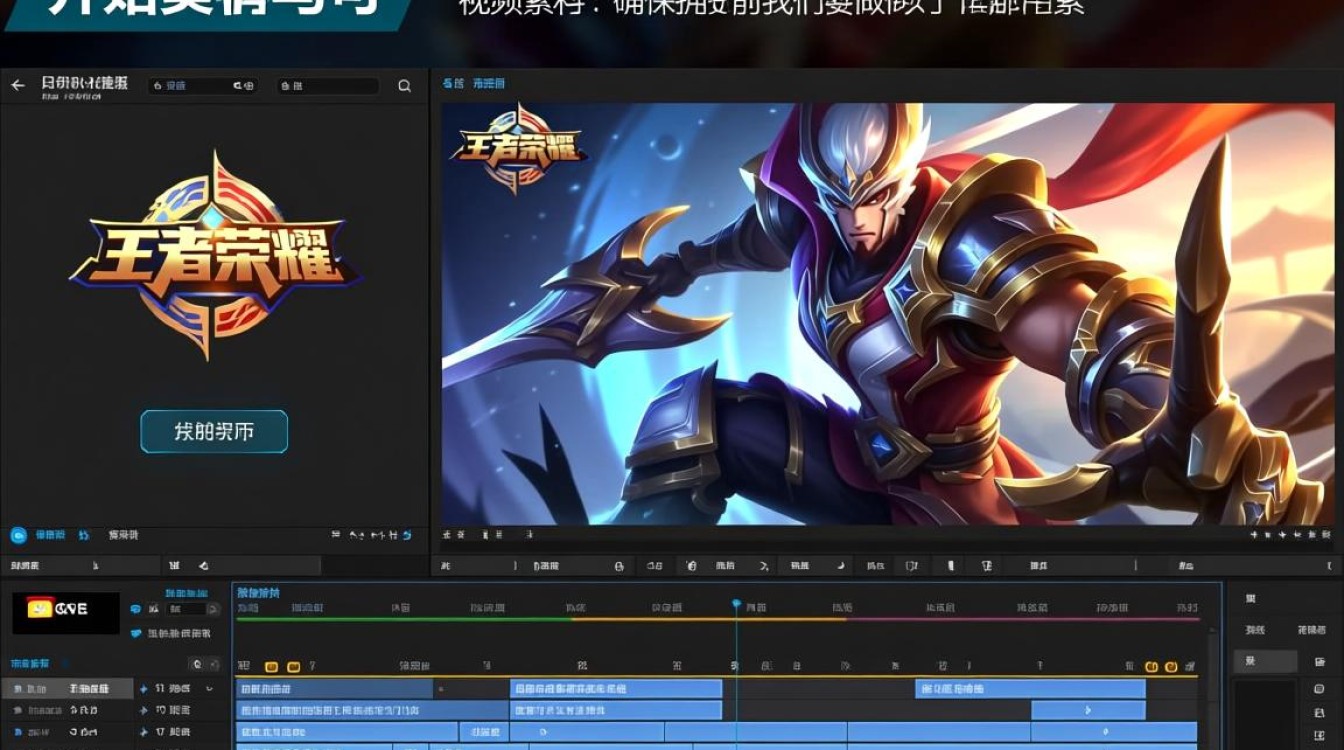1344x750 pixels.
Task: Click the magnifier search icon in media panel
Action: tap(404, 86)
